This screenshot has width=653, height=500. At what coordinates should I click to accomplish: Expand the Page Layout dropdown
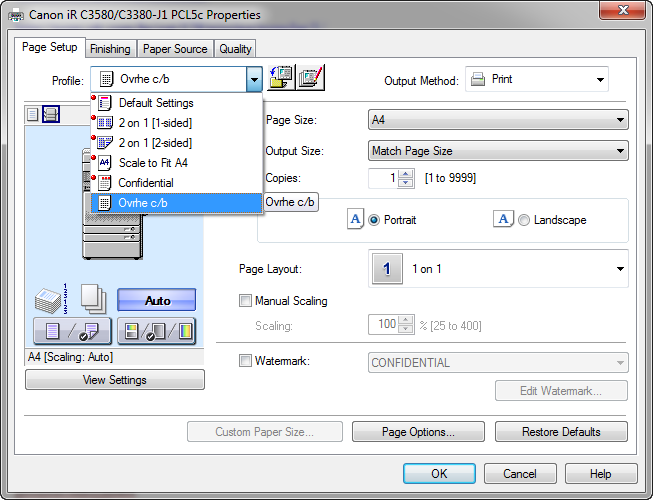click(x=498, y=269)
